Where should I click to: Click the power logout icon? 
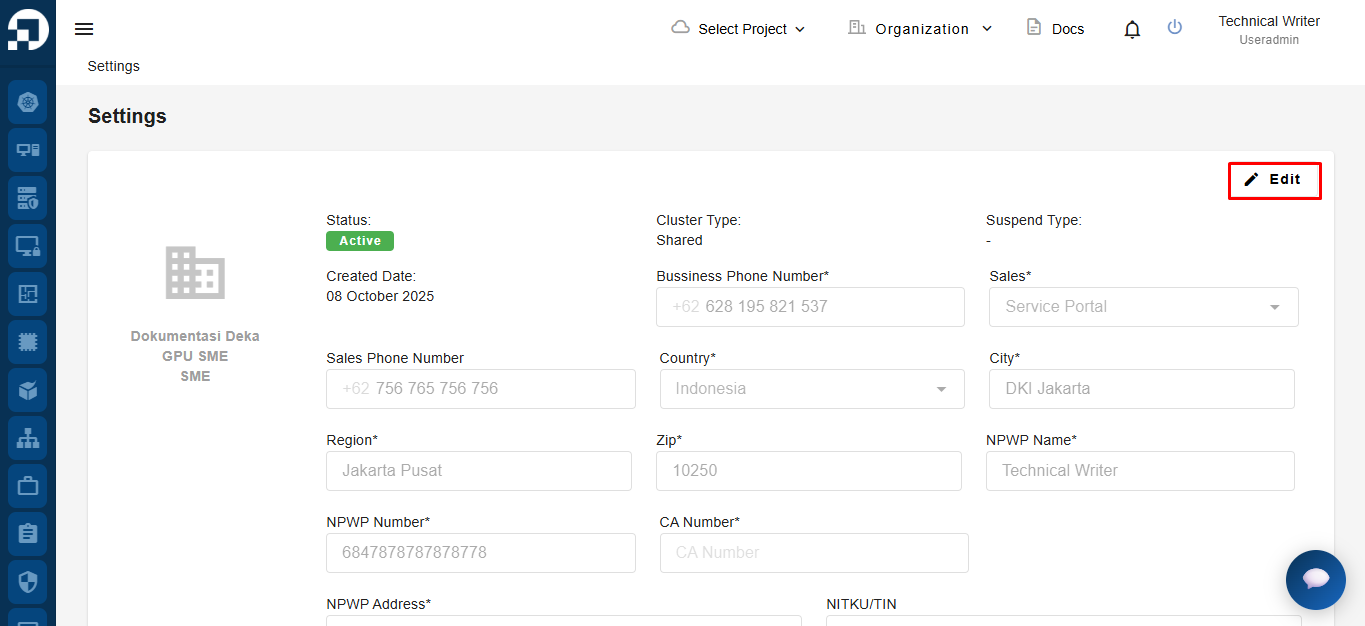click(x=1175, y=28)
